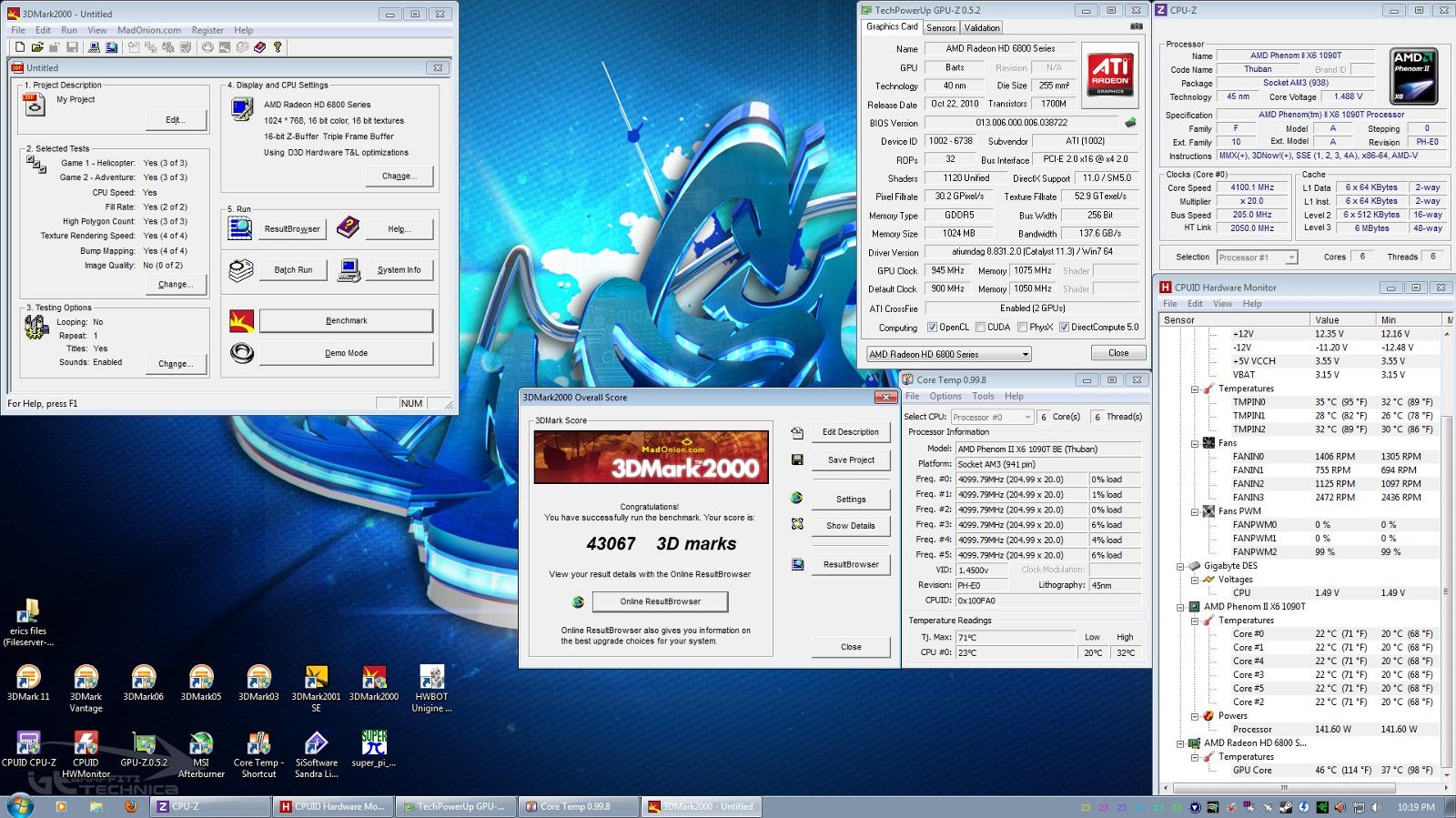Open the HWBOT Unigine desktop shortcut
Image resolution: width=1456 pixels, height=818 pixels.
click(x=431, y=689)
